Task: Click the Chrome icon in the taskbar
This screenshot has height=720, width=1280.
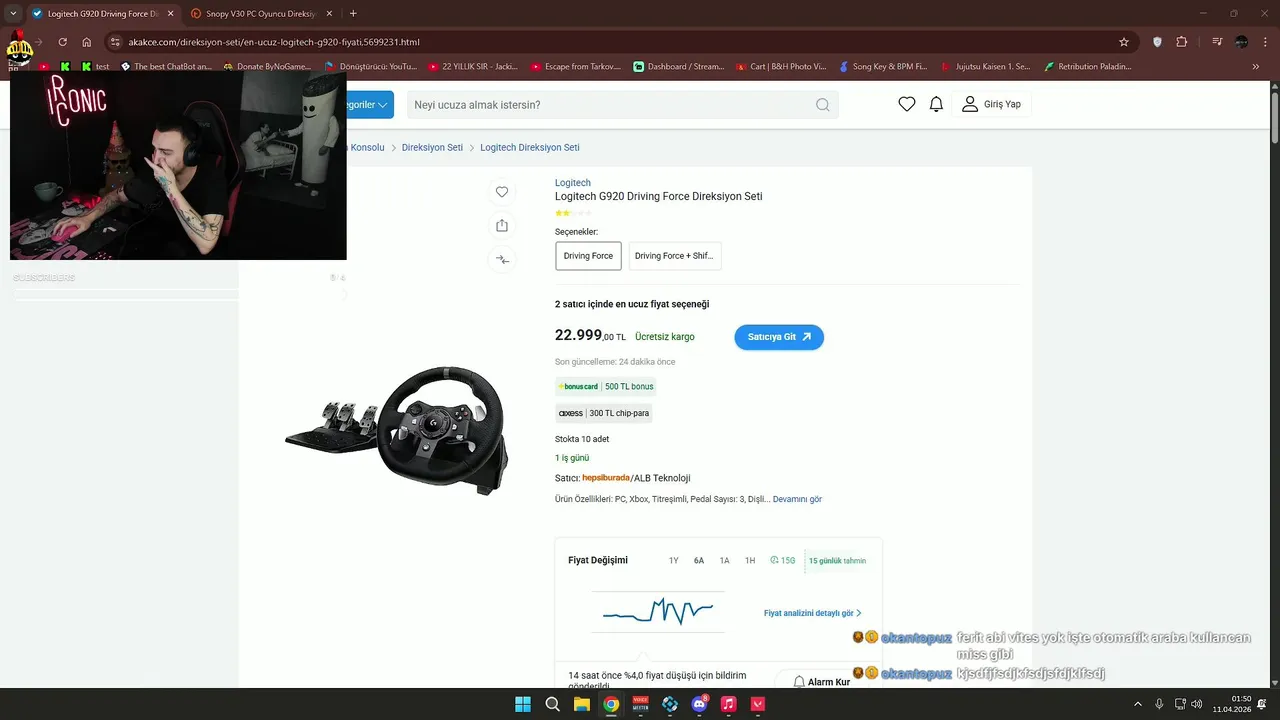Action: click(x=611, y=704)
